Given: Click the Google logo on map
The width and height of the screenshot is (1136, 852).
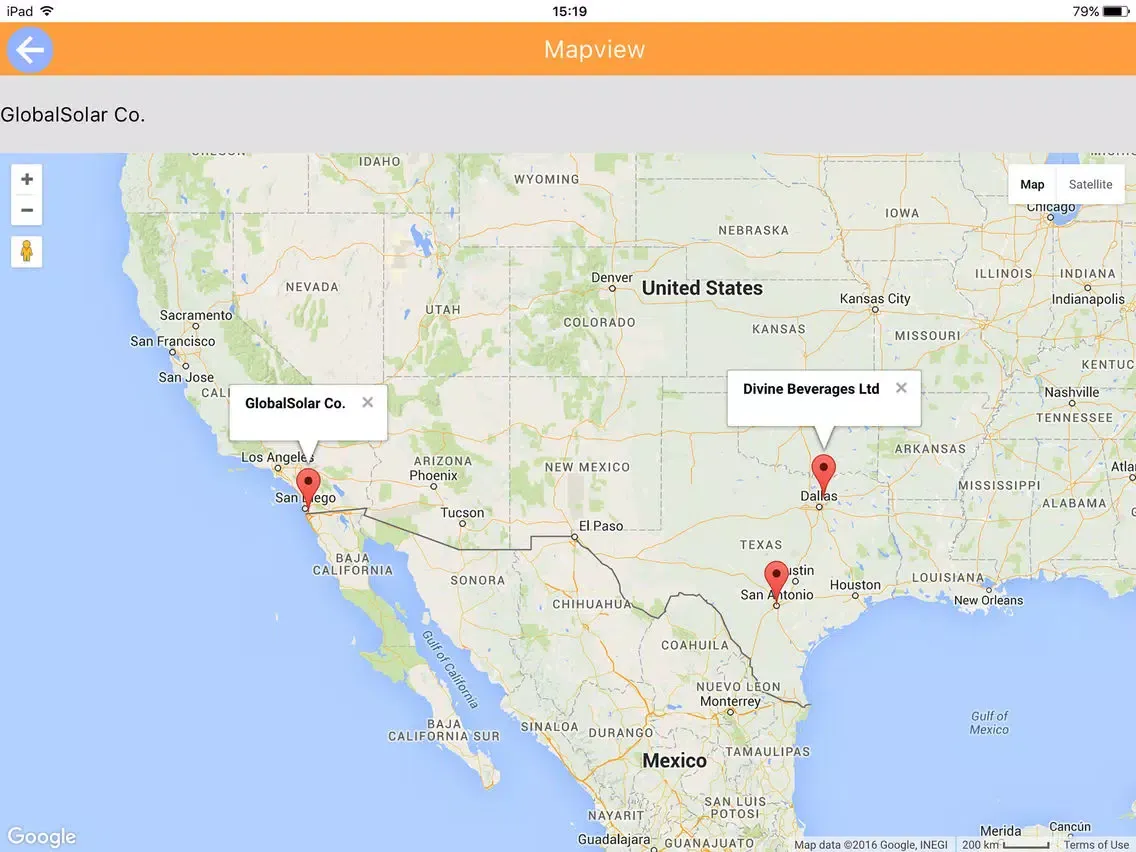Looking at the screenshot, I should point(41,837).
